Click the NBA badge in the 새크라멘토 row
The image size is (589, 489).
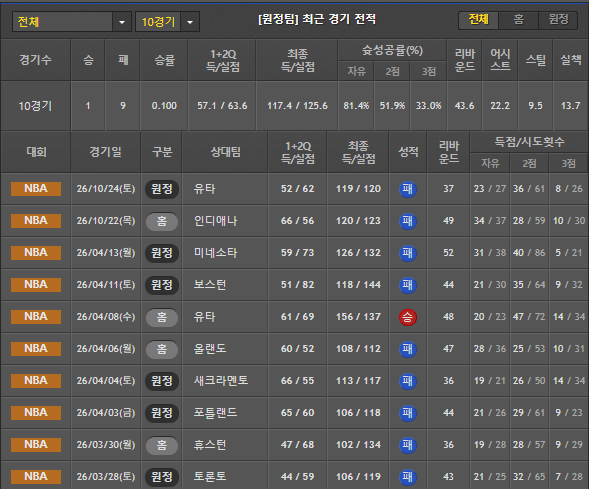36,380
